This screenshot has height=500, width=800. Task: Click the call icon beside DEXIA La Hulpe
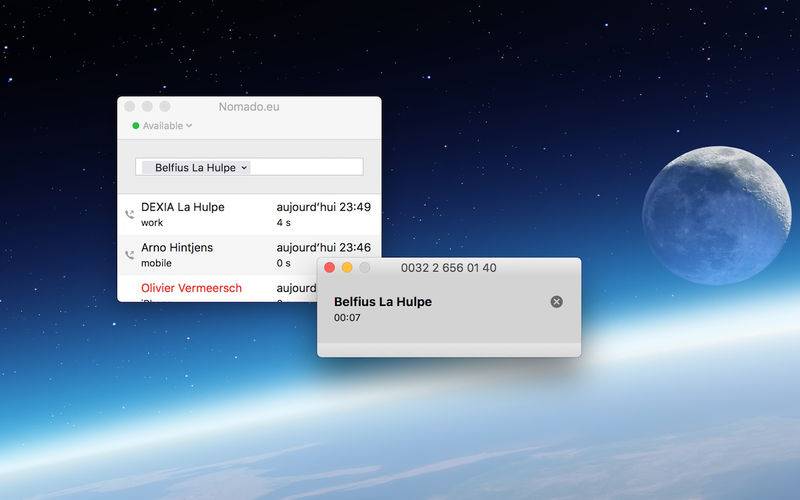(x=130, y=214)
